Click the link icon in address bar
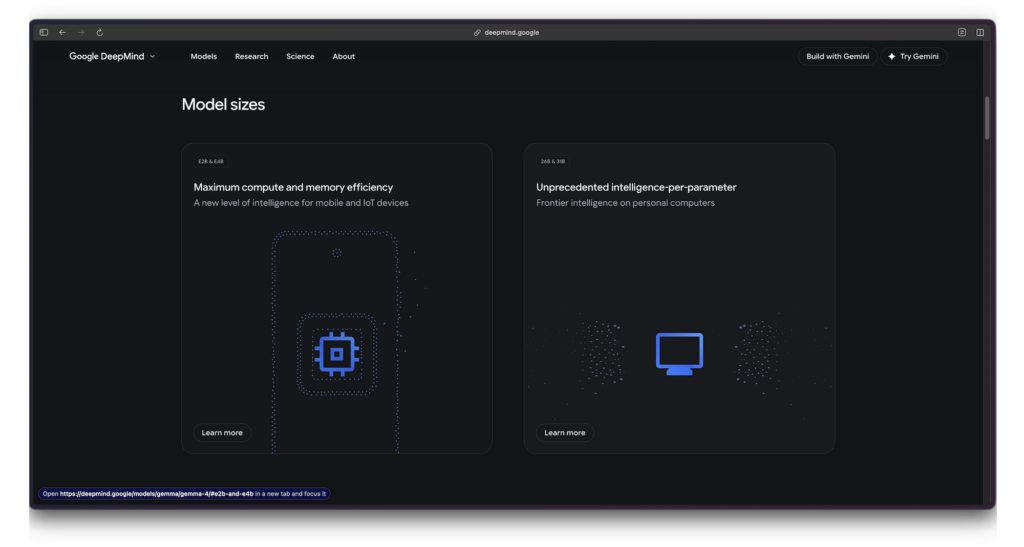This screenshot has height=547, width=1024. tap(478, 32)
